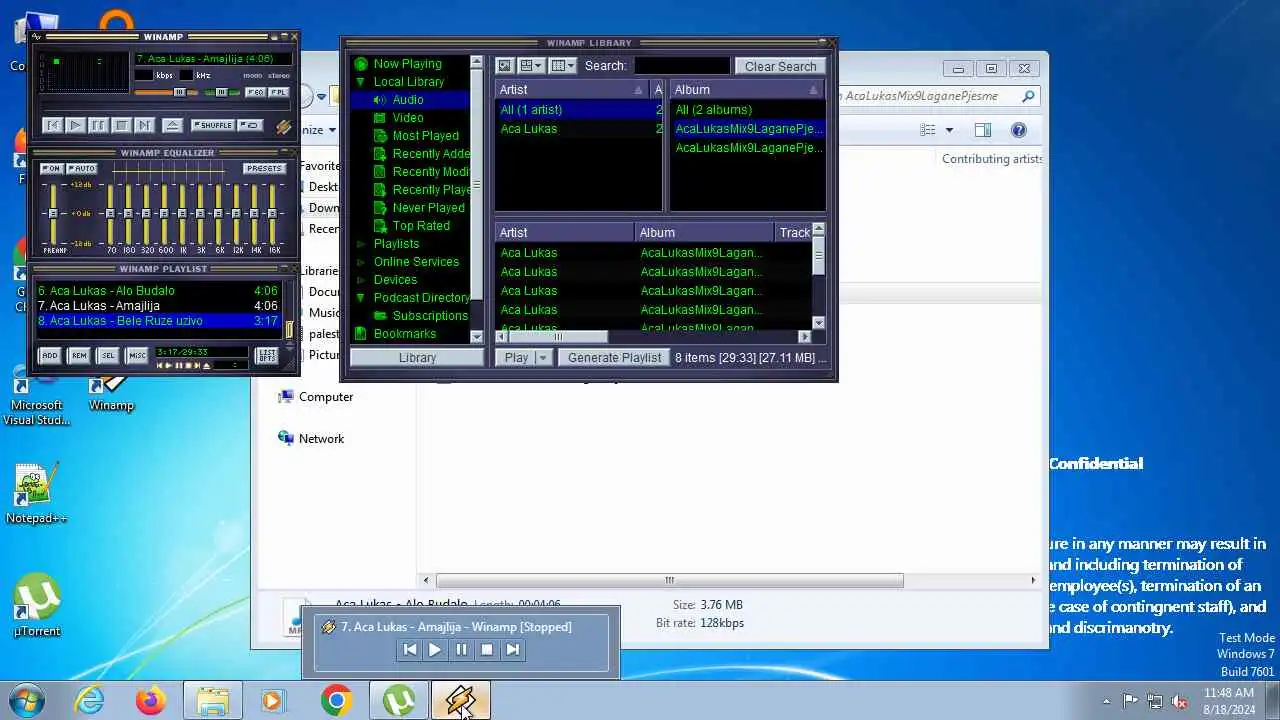The height and width of the screenshot is (720, 1280).
Task: Open the dropdown arrow beside library Play
Action: point(543,358)
